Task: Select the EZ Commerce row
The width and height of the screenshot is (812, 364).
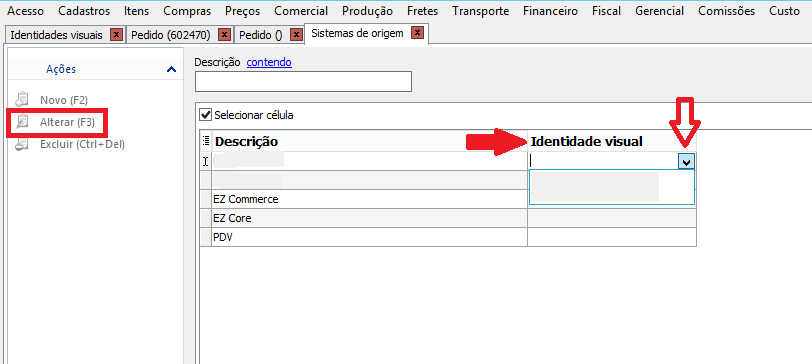Action: coord(369,199)
